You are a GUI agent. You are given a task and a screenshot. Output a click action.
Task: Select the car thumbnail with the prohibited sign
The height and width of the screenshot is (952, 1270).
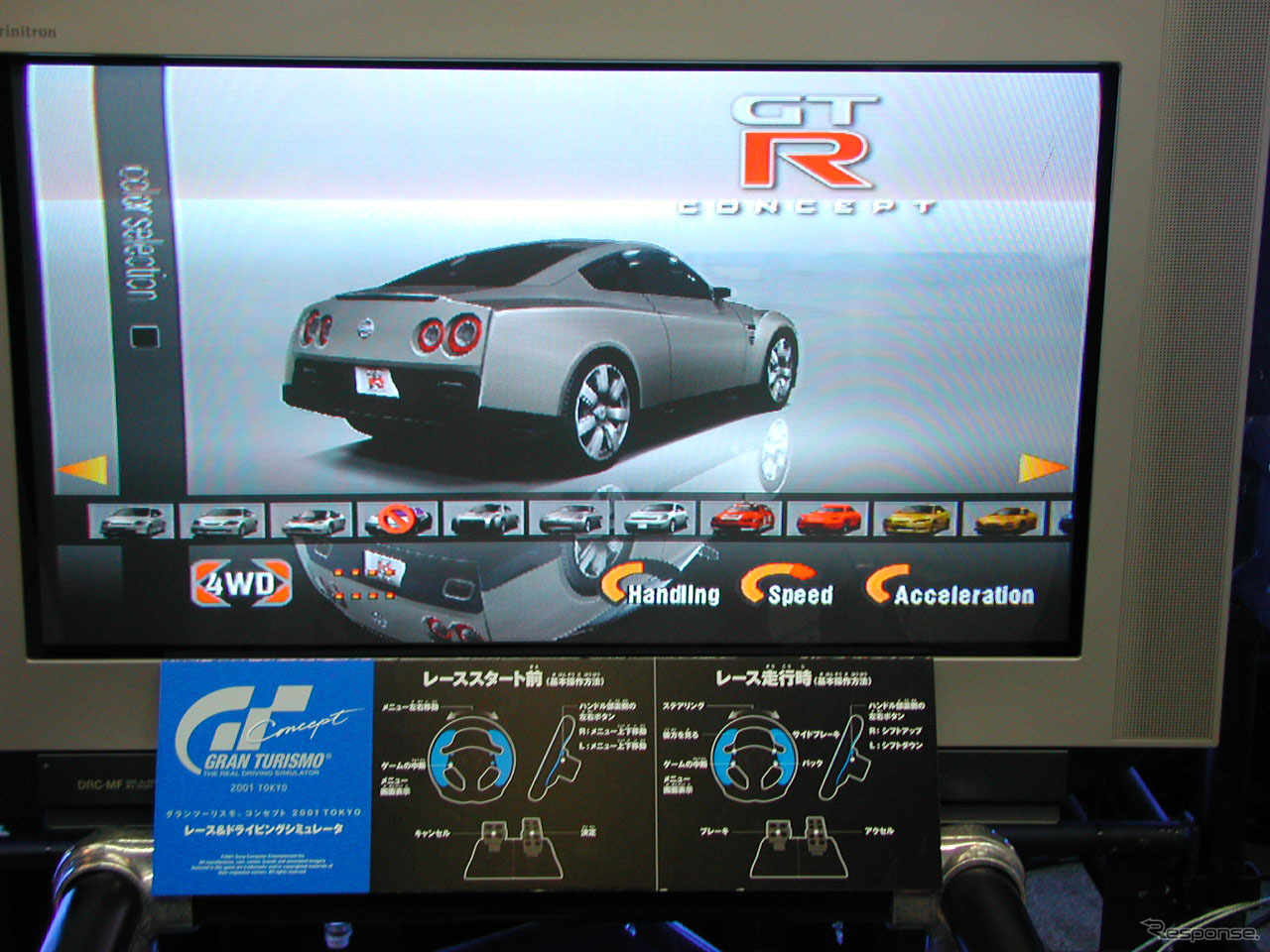pos(397,519)
